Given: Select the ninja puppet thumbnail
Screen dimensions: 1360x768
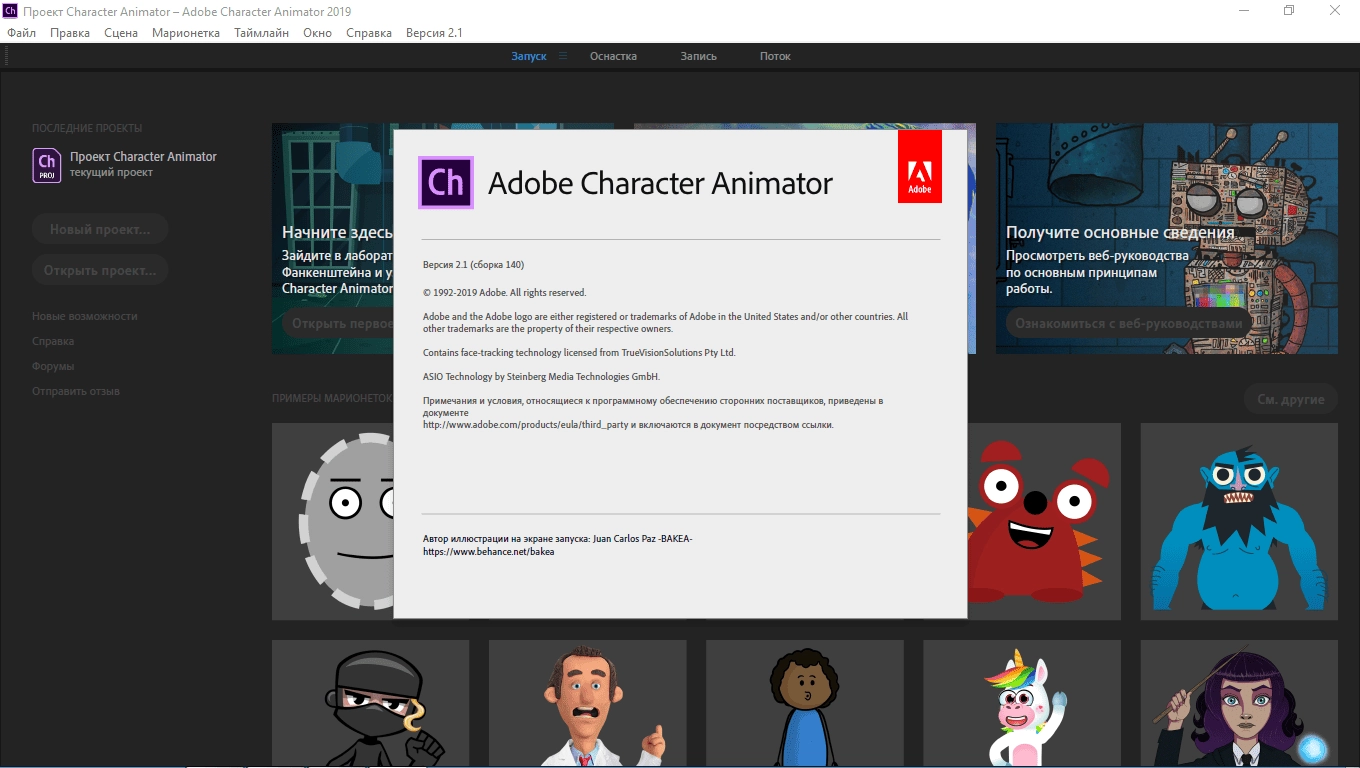Looking at the screenshot, I should click(x=370, y=704).
